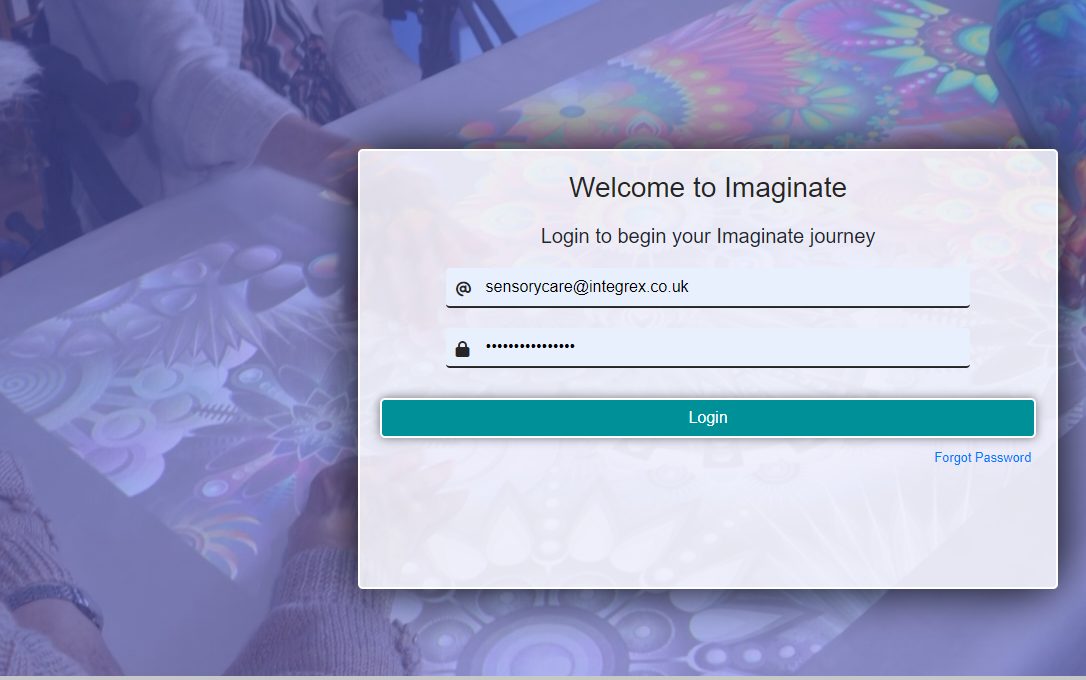The width and height of the screenshot is (1086, 680).
Task: Click the padlock password icon
Action: 463,348
